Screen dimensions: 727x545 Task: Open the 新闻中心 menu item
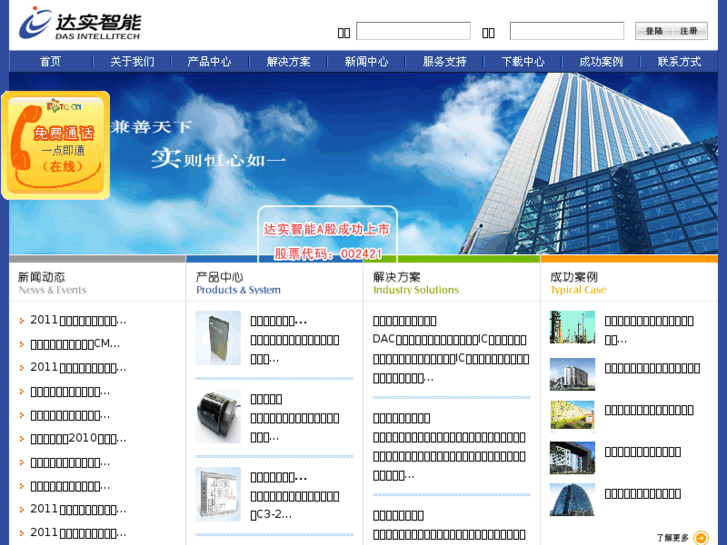click(x=366, y=62)
